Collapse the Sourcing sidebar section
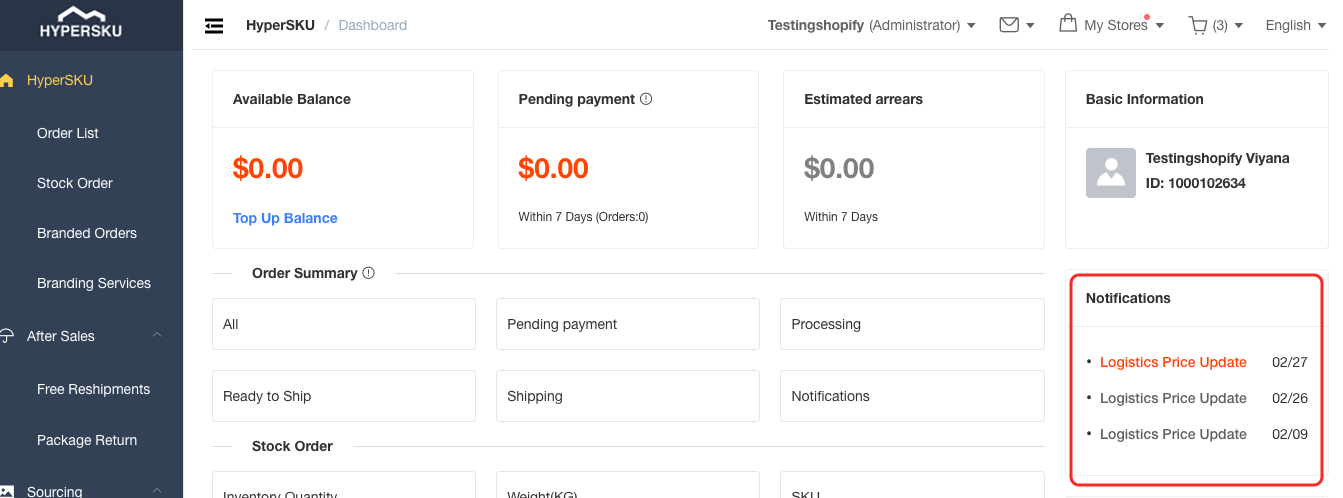1343x498 pixels. (157, 490)
